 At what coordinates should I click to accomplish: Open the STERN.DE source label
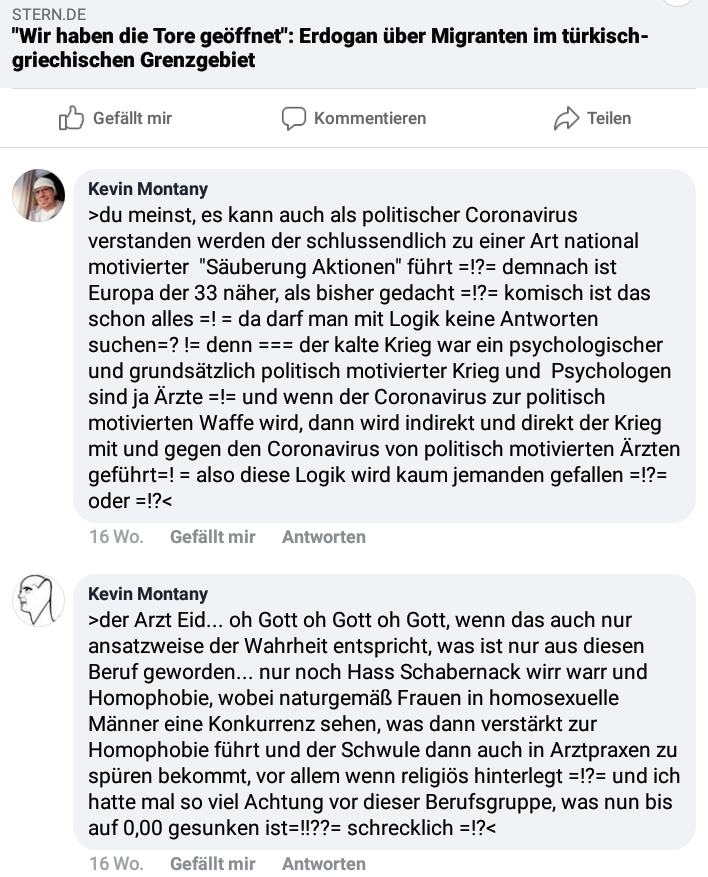coord(49,15)
